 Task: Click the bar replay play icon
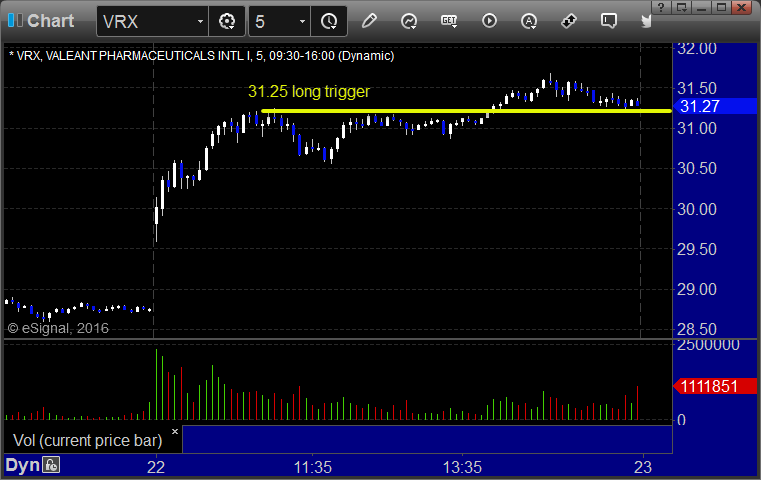pyautogui.click(x=489, y=21)
